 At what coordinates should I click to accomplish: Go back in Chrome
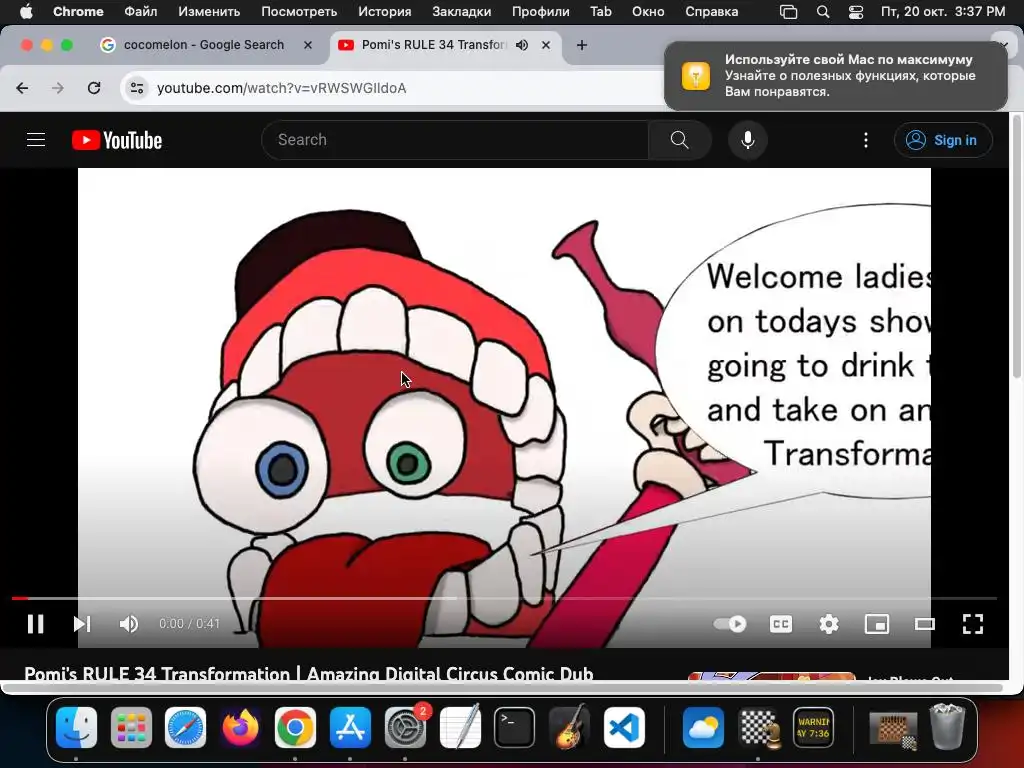22,88
